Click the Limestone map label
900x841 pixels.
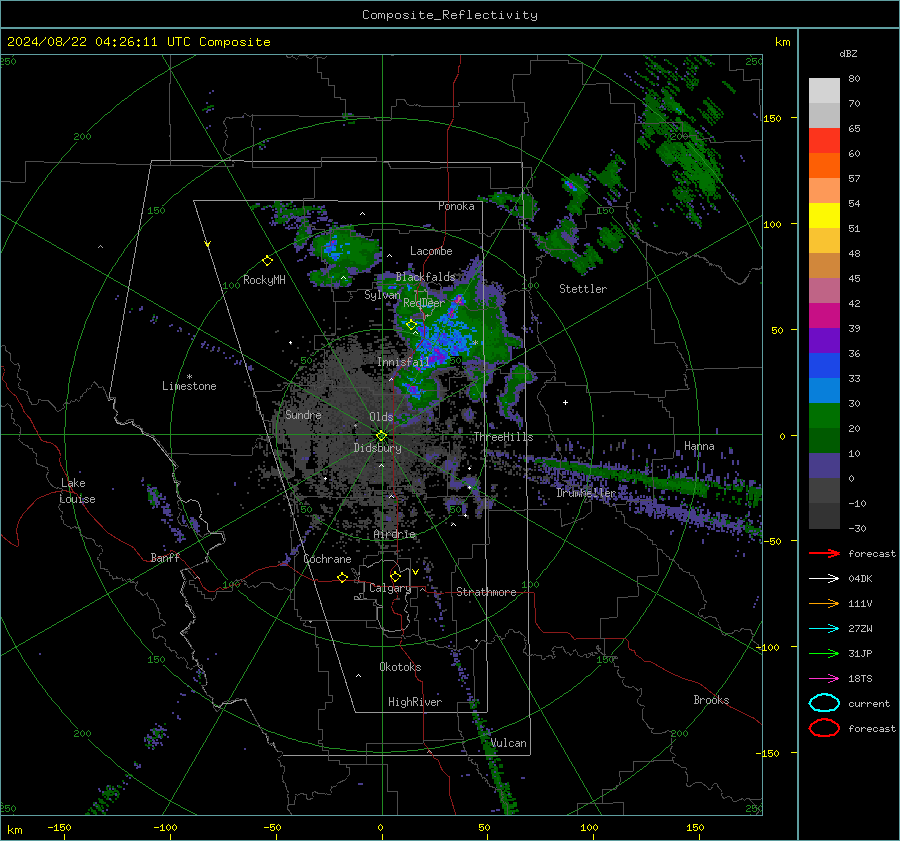(189, 386)
